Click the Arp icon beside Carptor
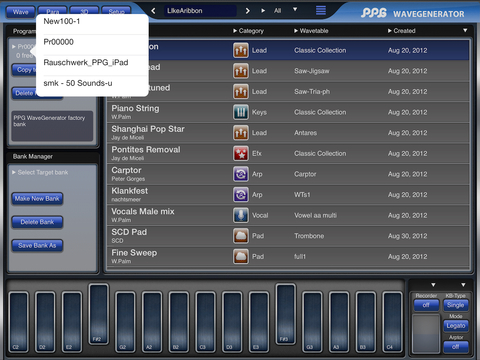The width and height of the screenshot is (480, 360). click(x=241, y=174)
